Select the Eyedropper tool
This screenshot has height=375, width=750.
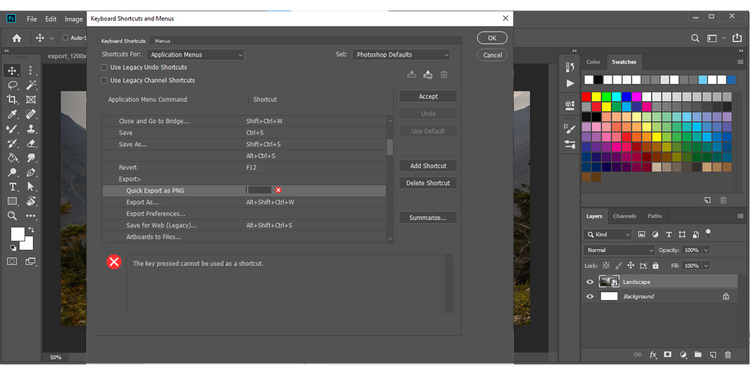(12, 114)
